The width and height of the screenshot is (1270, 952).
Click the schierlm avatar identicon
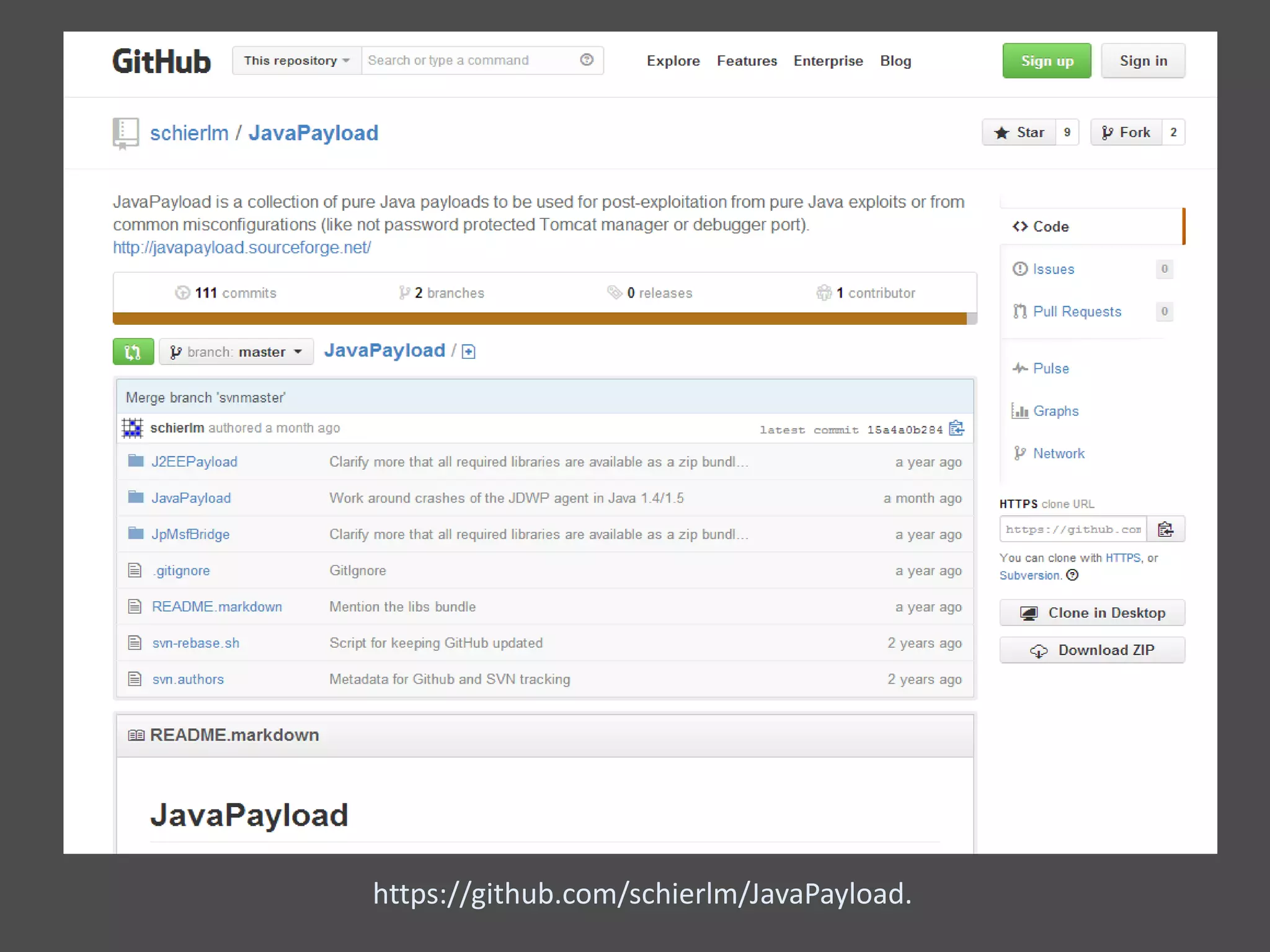(132, 428)
